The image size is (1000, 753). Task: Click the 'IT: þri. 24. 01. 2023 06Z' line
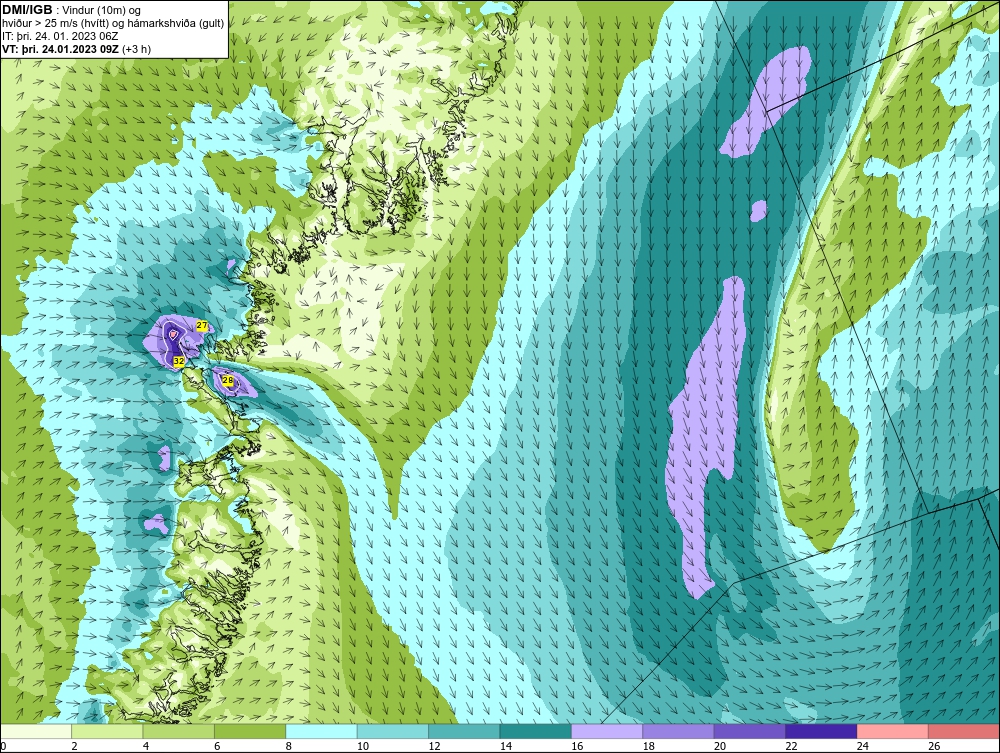click(60, 36)
